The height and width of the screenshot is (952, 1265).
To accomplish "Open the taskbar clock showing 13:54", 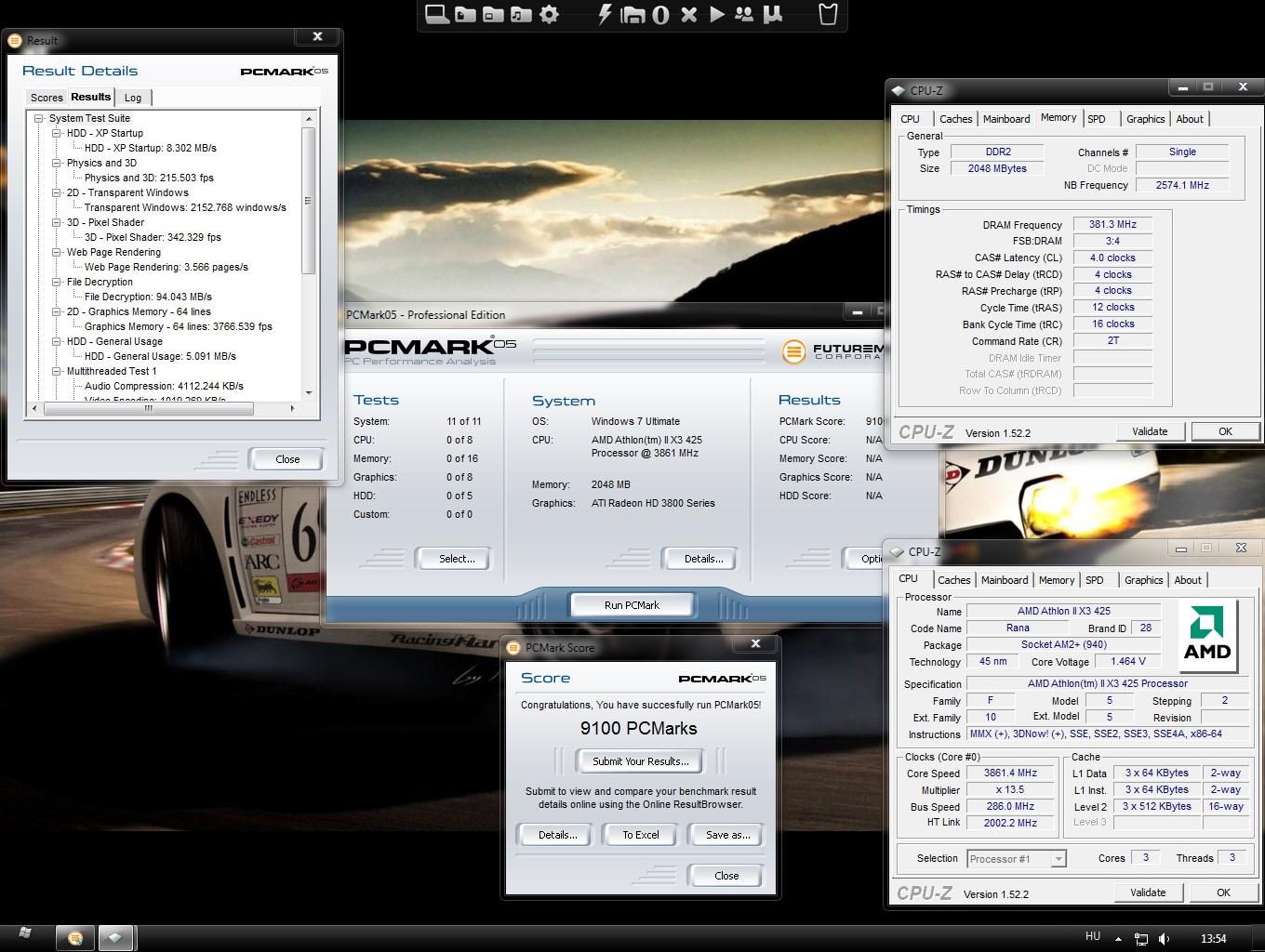I will coord(1213,939).
